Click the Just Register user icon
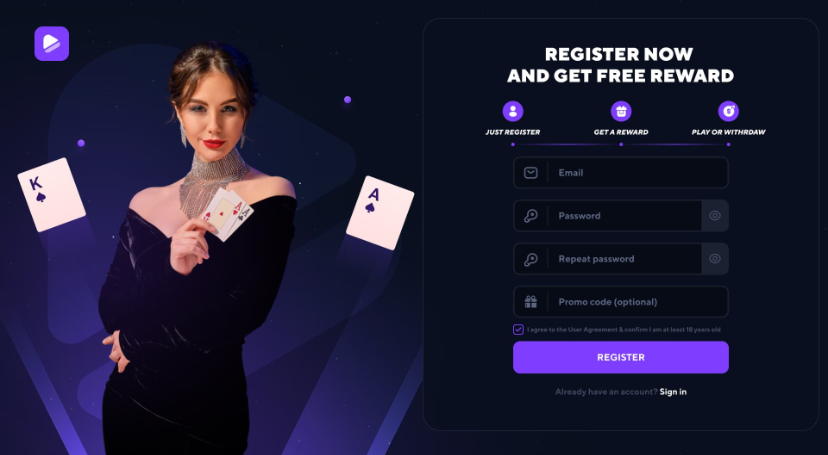This screenshot has height=455, width=828. coord(513,111)
